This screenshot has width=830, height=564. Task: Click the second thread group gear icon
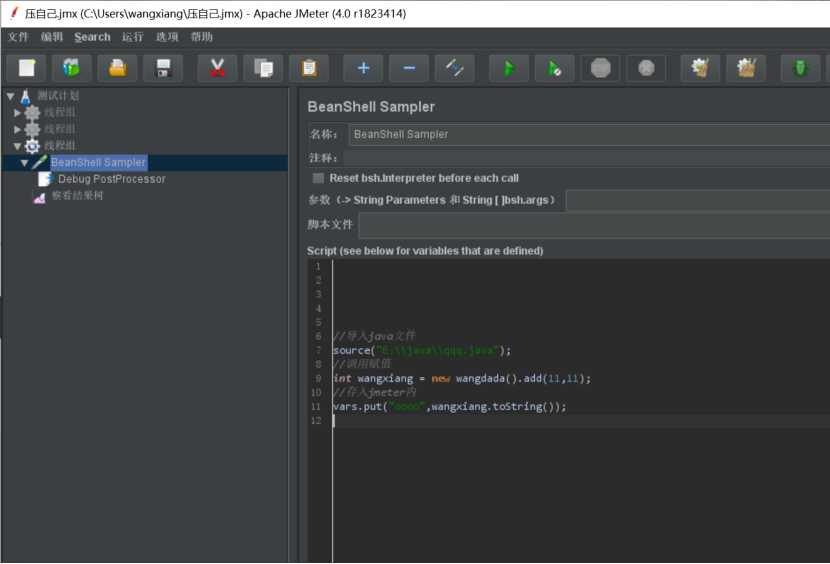click(x=32, y=129)
